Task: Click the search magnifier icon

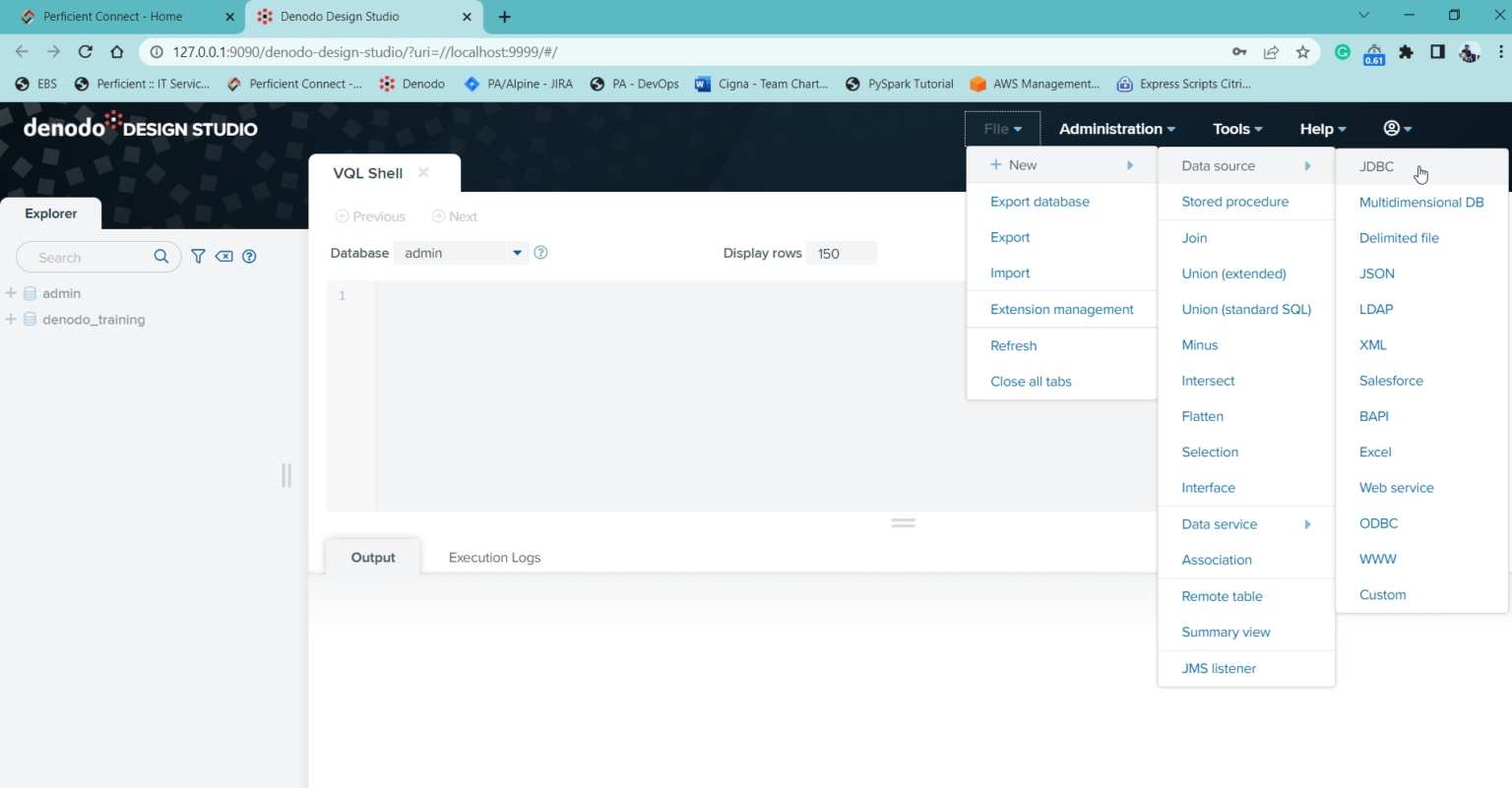Action: click(x=161, y=257)
